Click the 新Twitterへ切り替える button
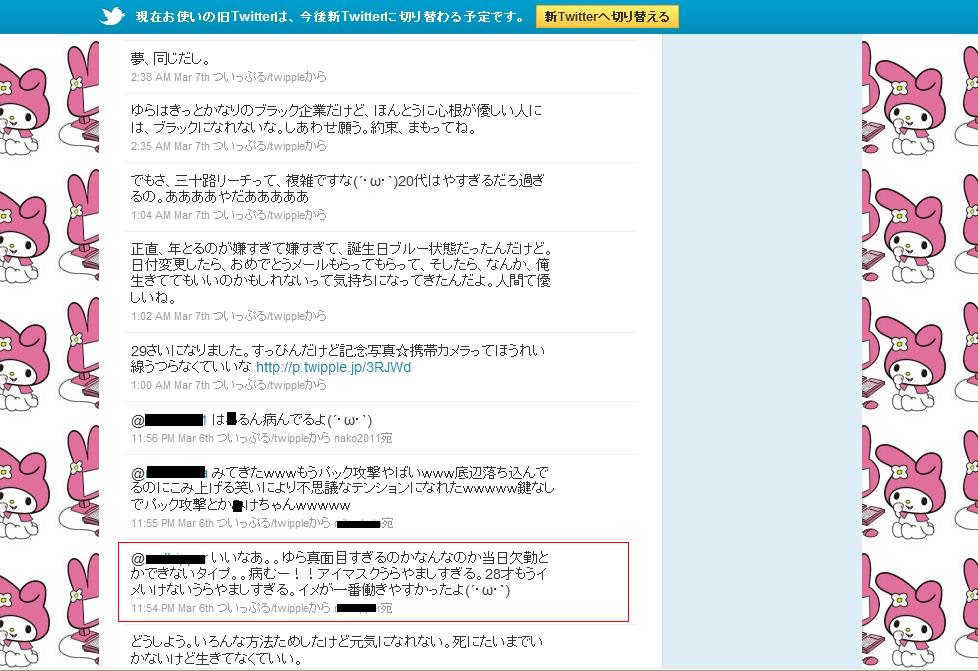Screen dimensions: 978x671 tap(607, 17)
